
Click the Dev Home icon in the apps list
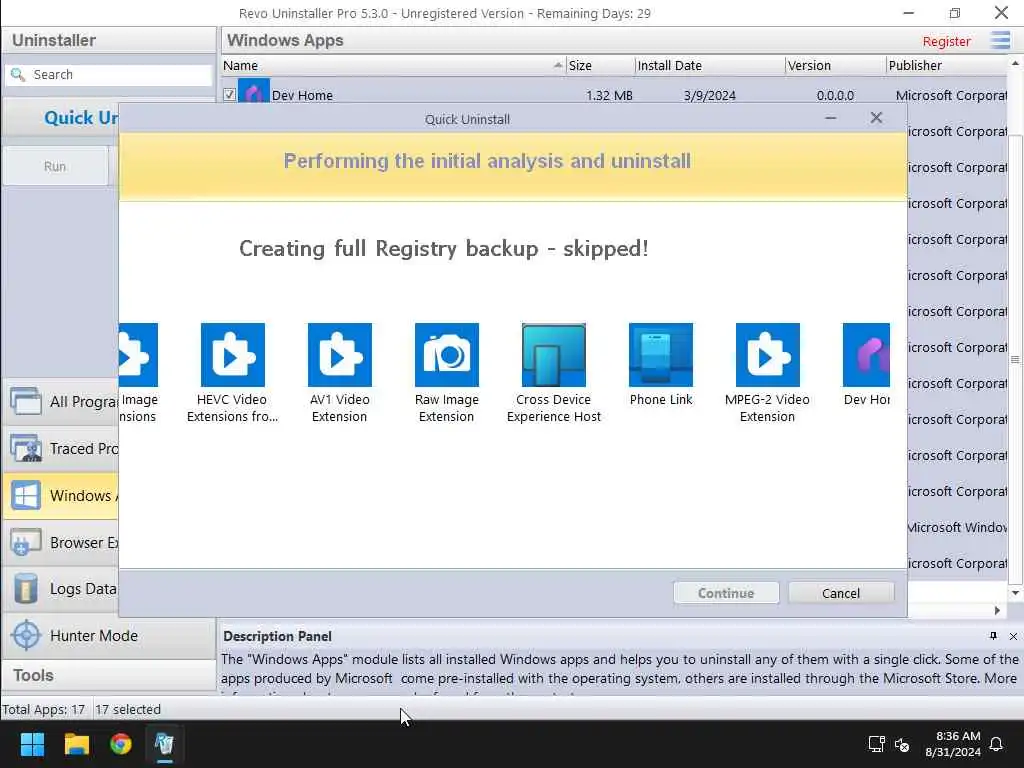(254, 91)
